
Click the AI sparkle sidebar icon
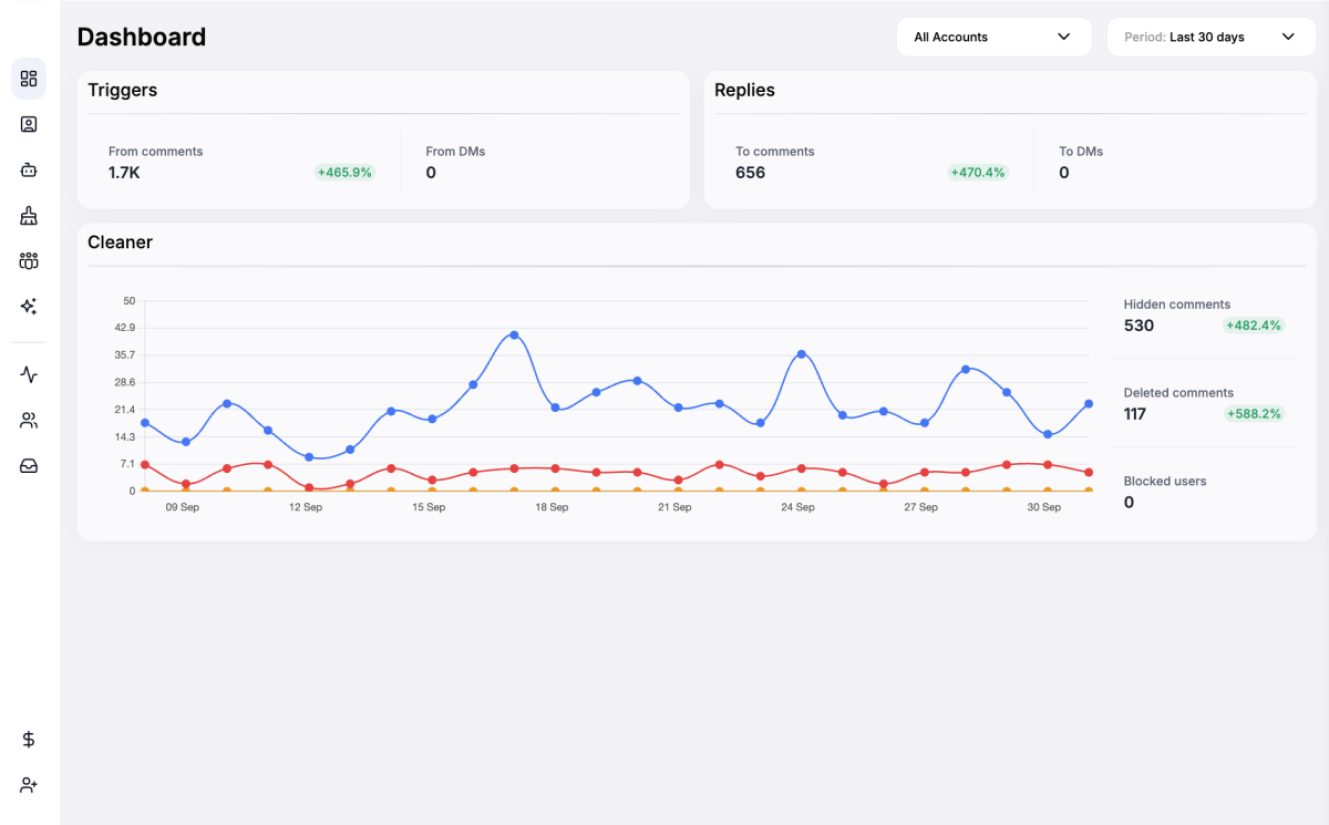(29, 306)
